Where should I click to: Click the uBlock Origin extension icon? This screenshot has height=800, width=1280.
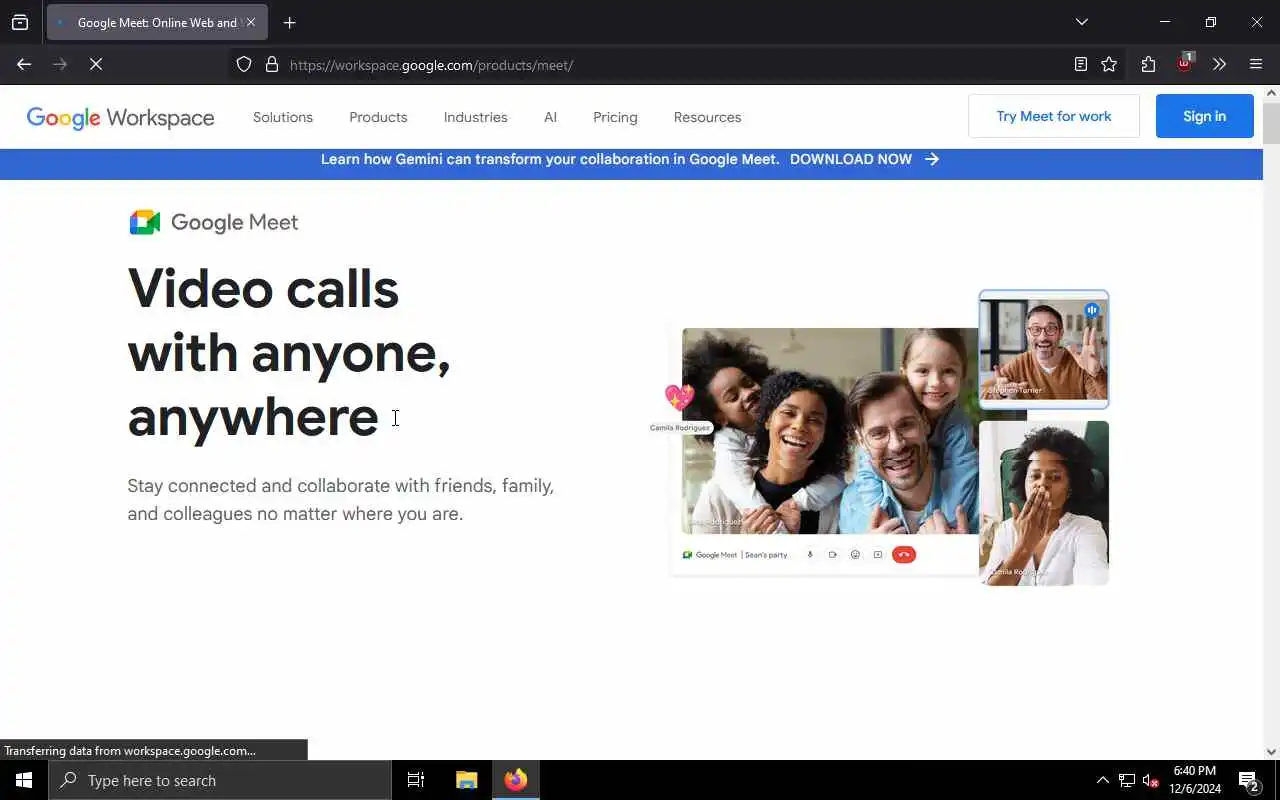click(x=1185, y=63)
